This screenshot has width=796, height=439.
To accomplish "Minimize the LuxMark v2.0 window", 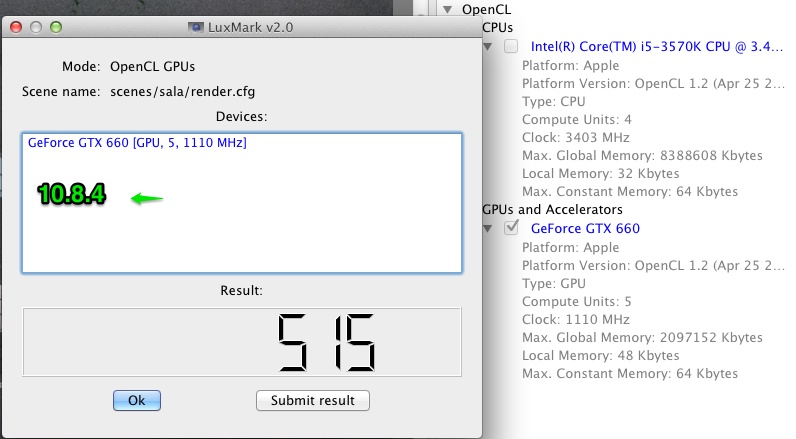I will [x=36, y=27].
